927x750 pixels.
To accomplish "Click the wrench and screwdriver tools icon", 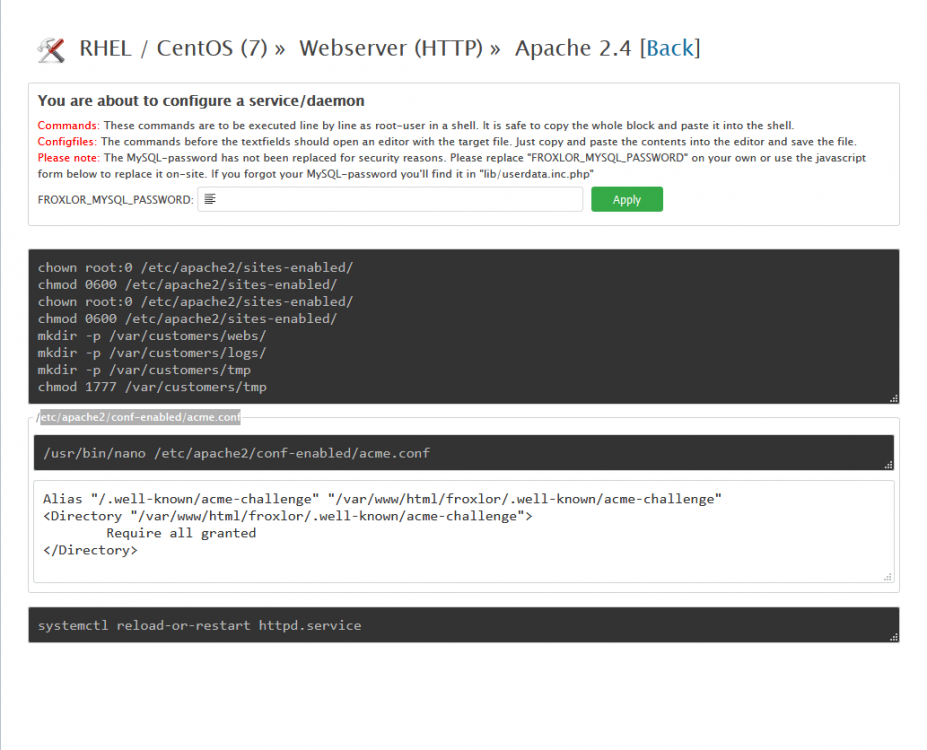I will (50, 49).
